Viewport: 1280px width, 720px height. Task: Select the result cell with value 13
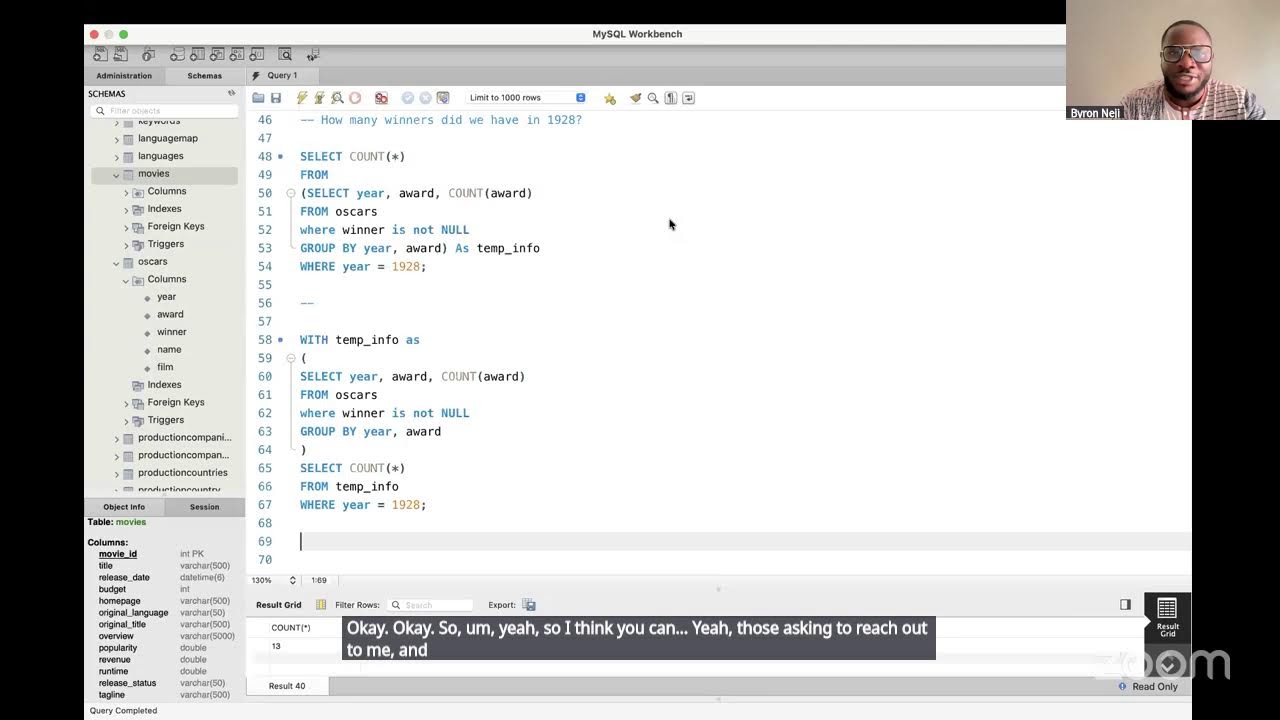pos(276,646)
